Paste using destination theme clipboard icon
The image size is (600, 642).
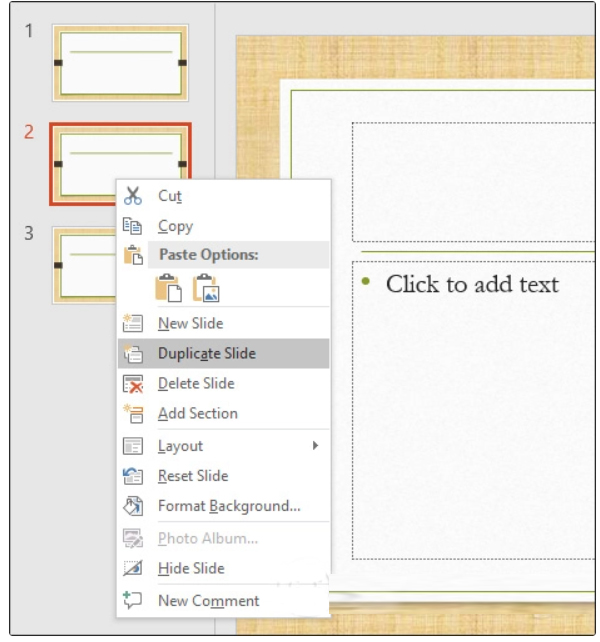coord(169,288)
